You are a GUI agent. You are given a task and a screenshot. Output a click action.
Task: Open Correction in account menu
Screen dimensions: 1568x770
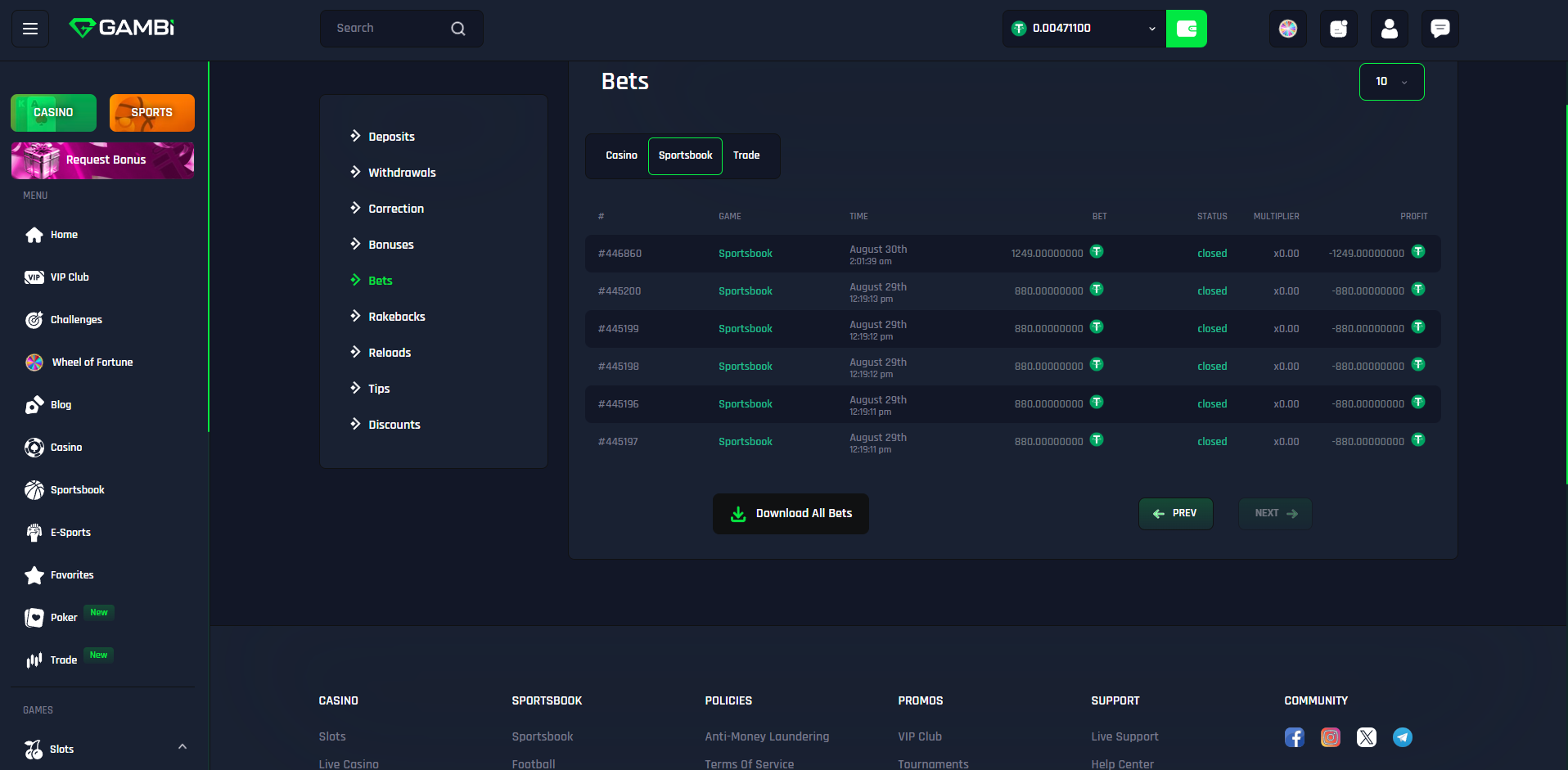point(396,209)
